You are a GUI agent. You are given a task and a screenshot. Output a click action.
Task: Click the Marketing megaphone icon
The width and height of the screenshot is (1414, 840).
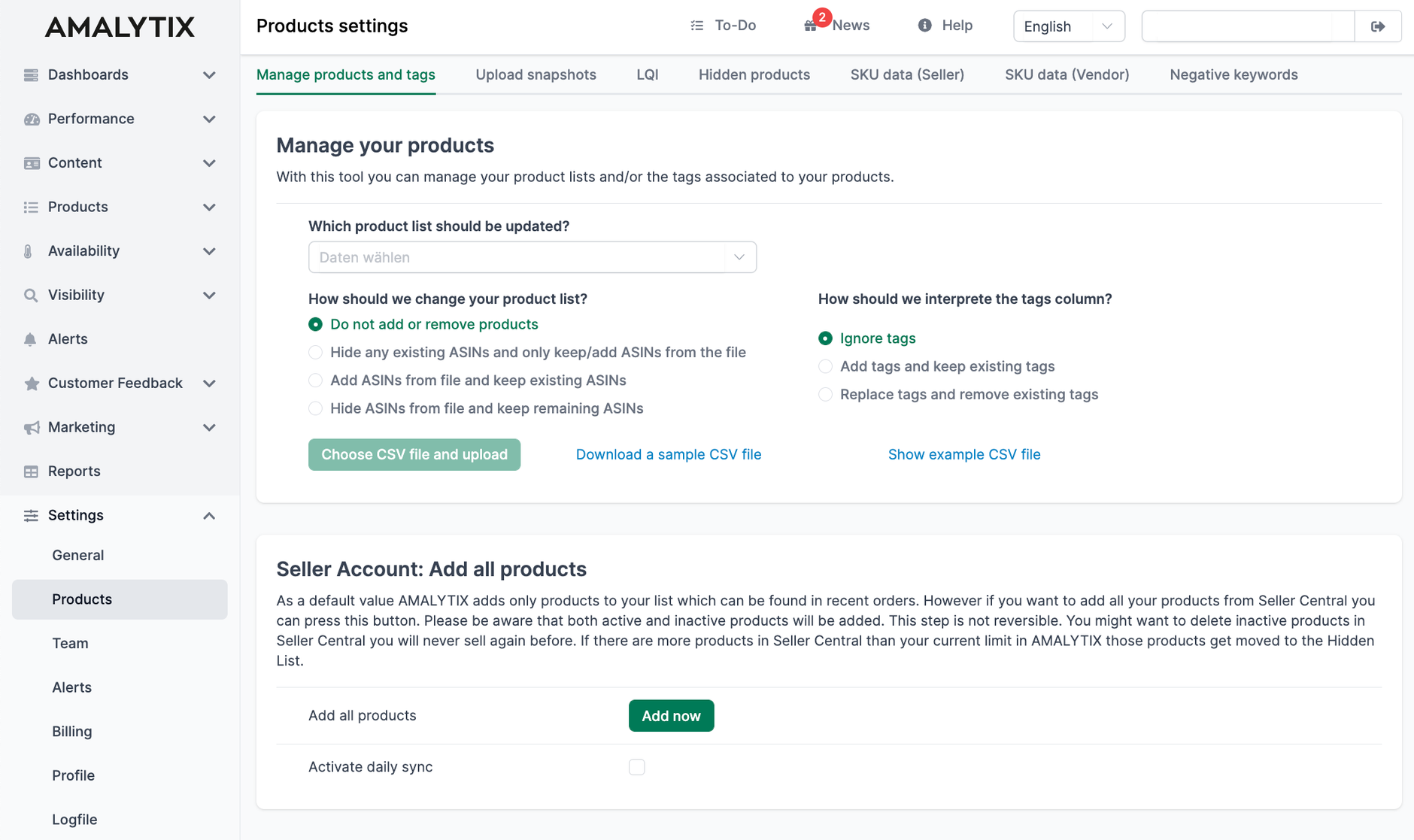31,427
